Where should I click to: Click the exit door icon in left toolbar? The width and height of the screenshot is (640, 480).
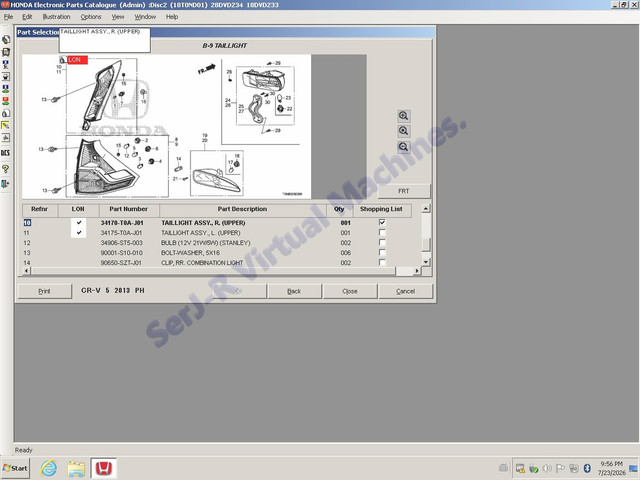click(5, 184)
